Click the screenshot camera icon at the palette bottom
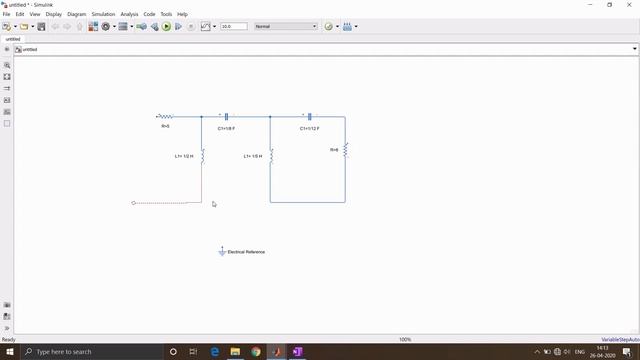 [7, 305]
